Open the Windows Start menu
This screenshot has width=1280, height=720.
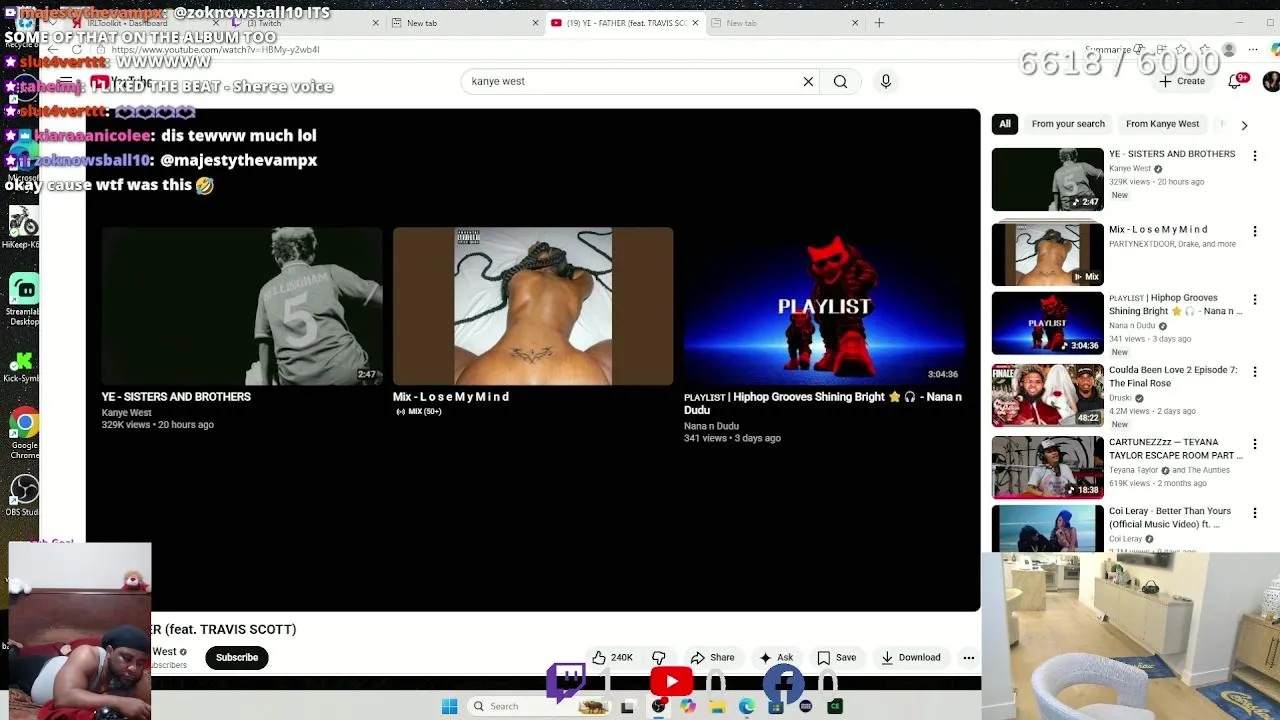click(449, 707)
